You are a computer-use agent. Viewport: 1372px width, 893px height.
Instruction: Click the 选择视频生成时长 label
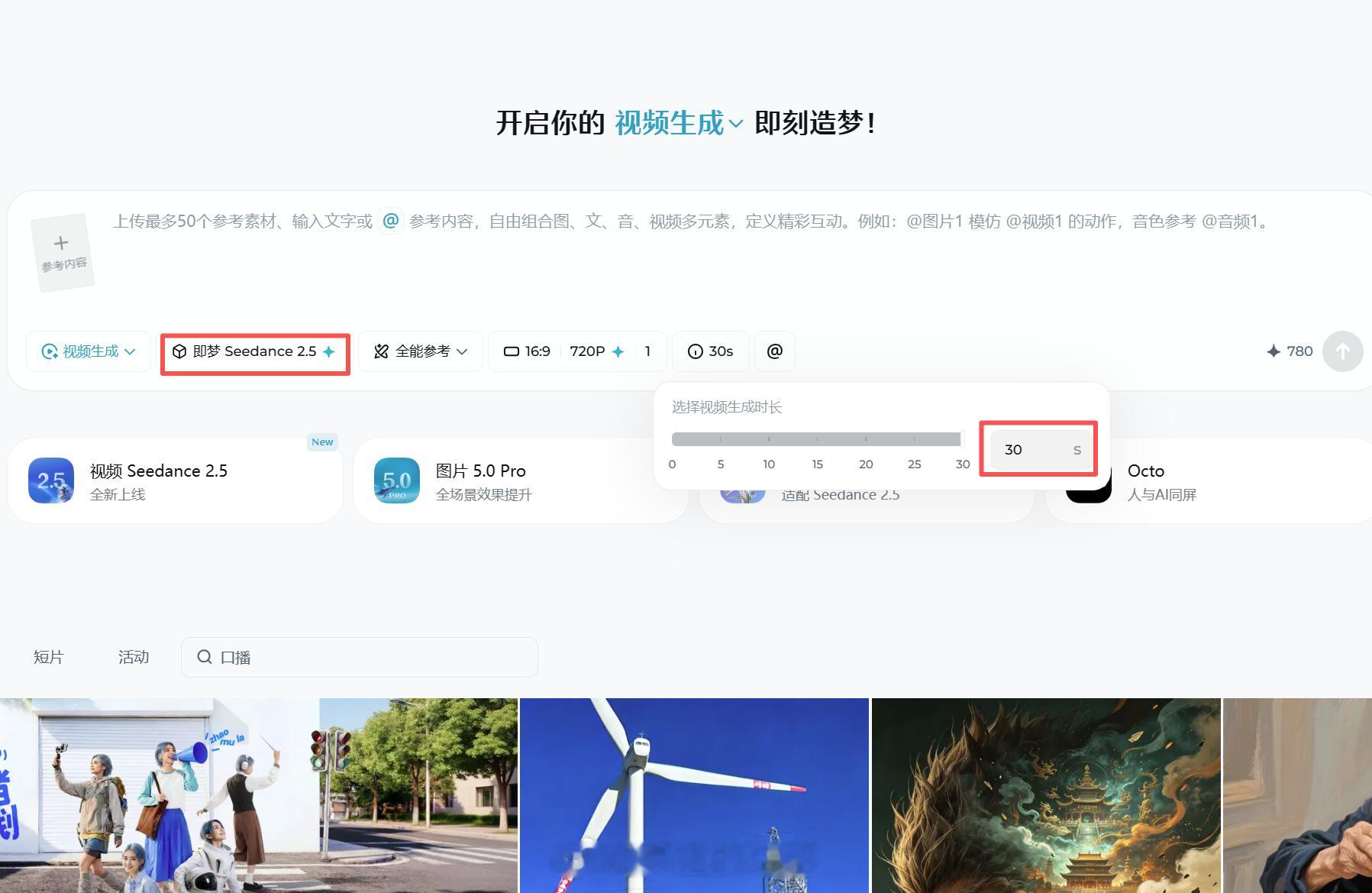(x=727, y=407)
